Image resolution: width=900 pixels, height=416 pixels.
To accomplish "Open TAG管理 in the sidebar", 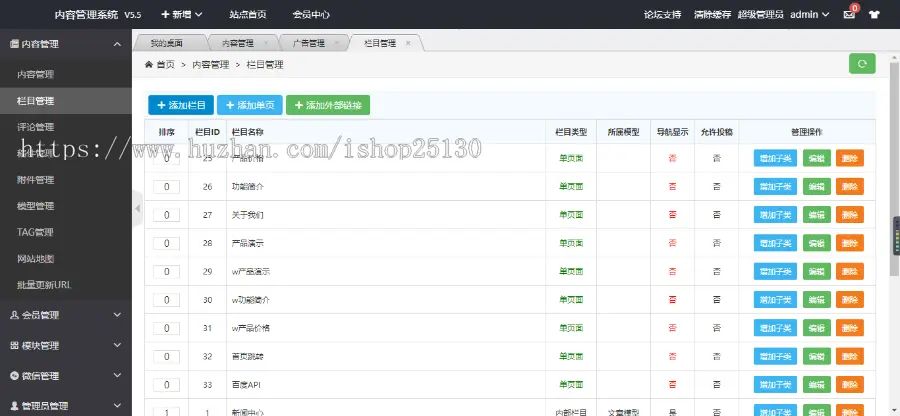I will point(36,232).
